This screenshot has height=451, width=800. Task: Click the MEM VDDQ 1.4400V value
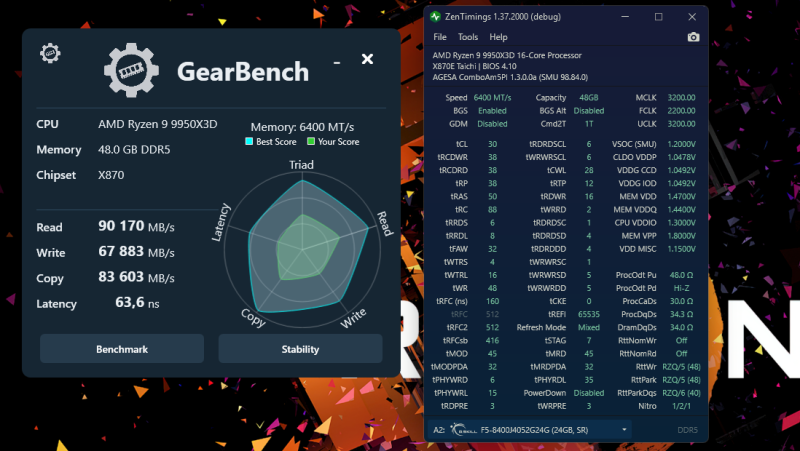(x=681, y=210)
